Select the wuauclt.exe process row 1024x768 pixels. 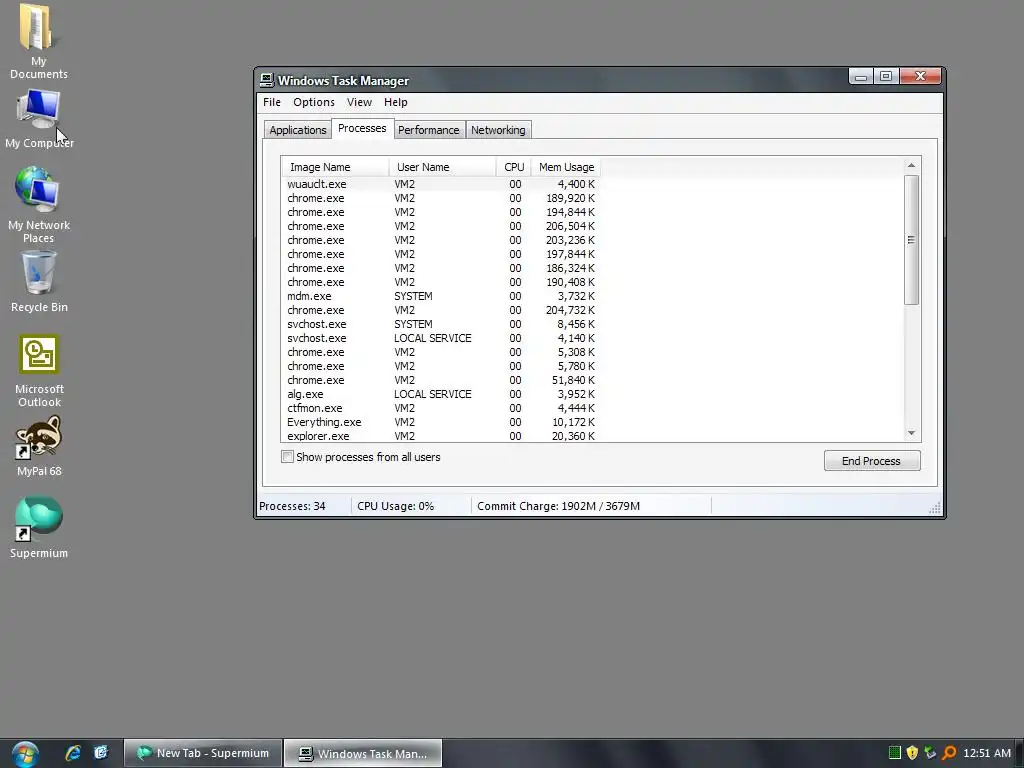coord(441,184)
